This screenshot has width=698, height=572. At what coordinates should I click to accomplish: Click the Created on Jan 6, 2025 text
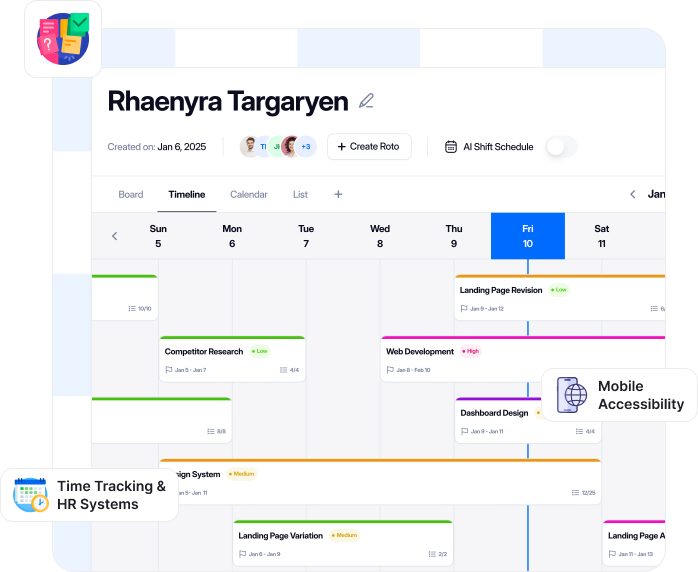click(157, 147)
